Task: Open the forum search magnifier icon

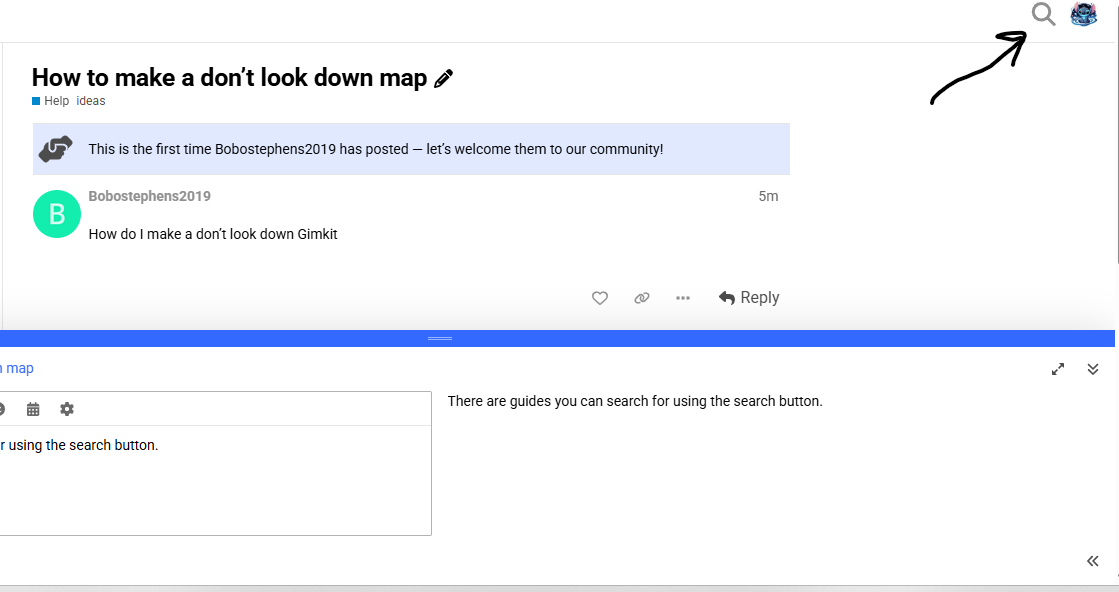Action: 1043,14
